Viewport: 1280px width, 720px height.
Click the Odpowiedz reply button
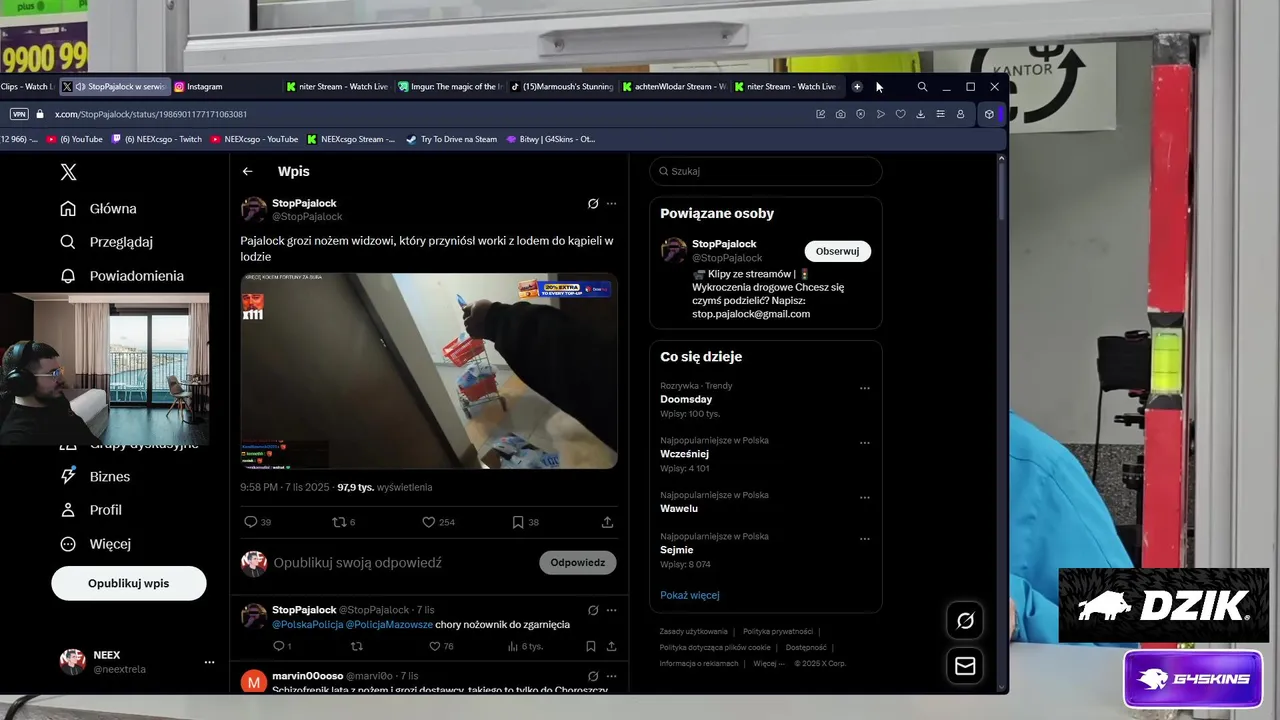578,562
